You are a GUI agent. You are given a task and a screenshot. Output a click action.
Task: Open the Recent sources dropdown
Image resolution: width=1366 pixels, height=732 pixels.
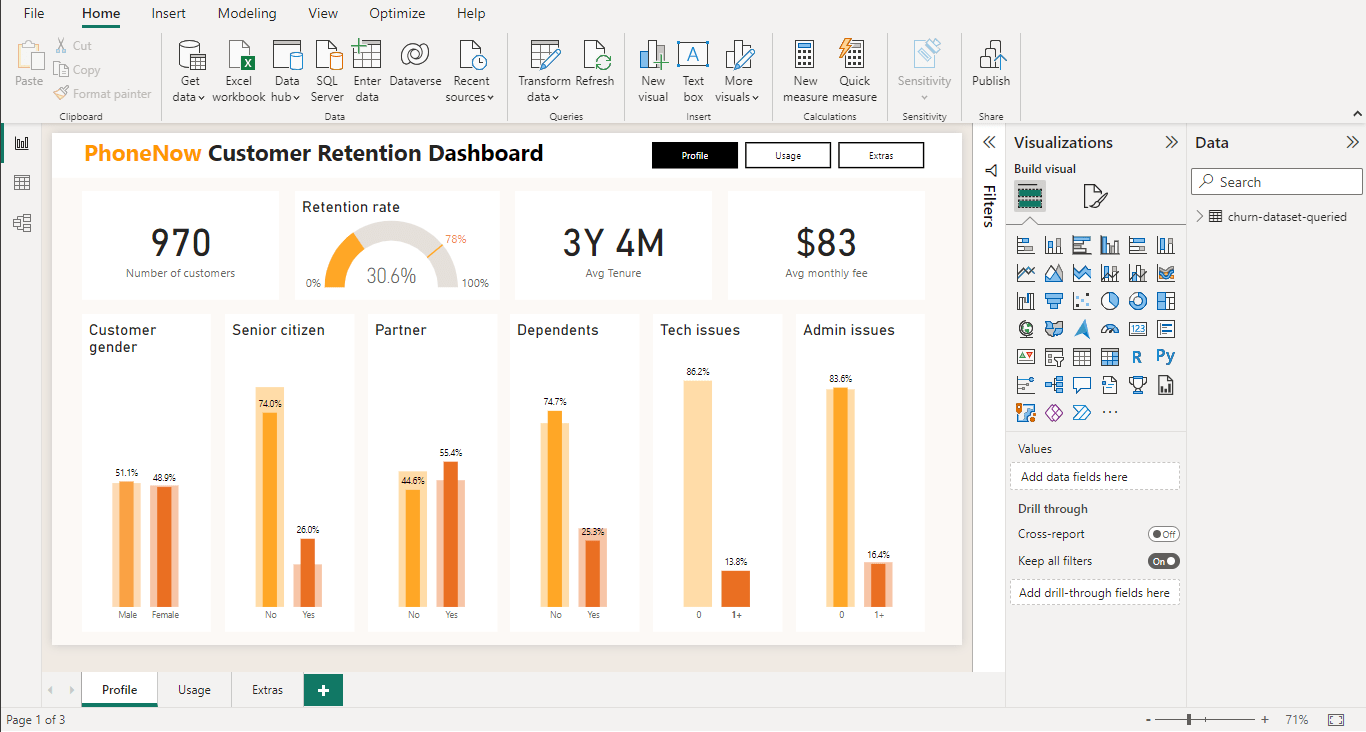471,71
